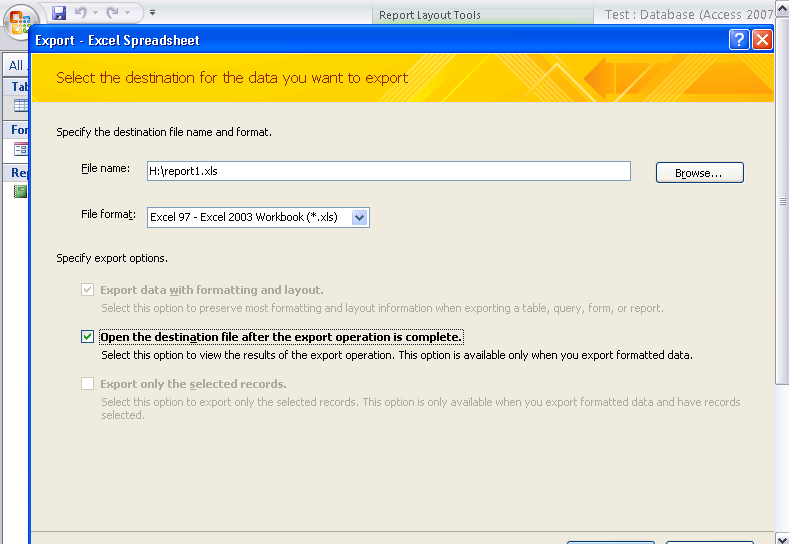Click the 'File format:' label
The height and width of the screenshot is (544, 789).
point(108,215)
